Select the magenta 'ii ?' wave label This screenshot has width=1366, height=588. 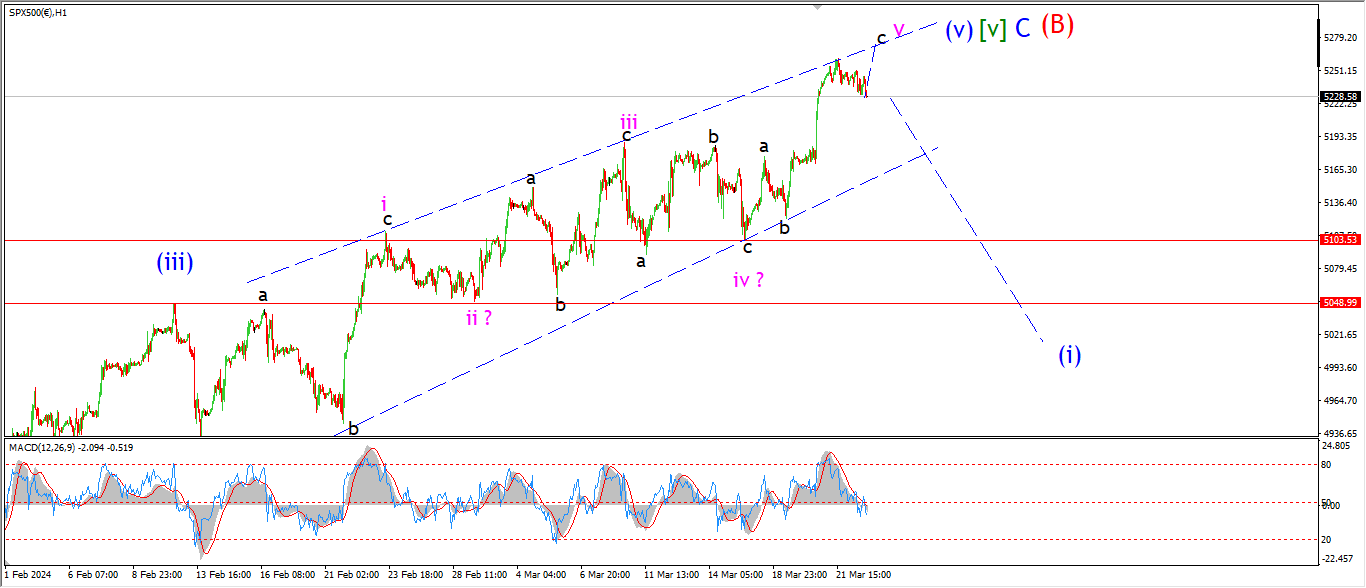(x=478, y=318)
